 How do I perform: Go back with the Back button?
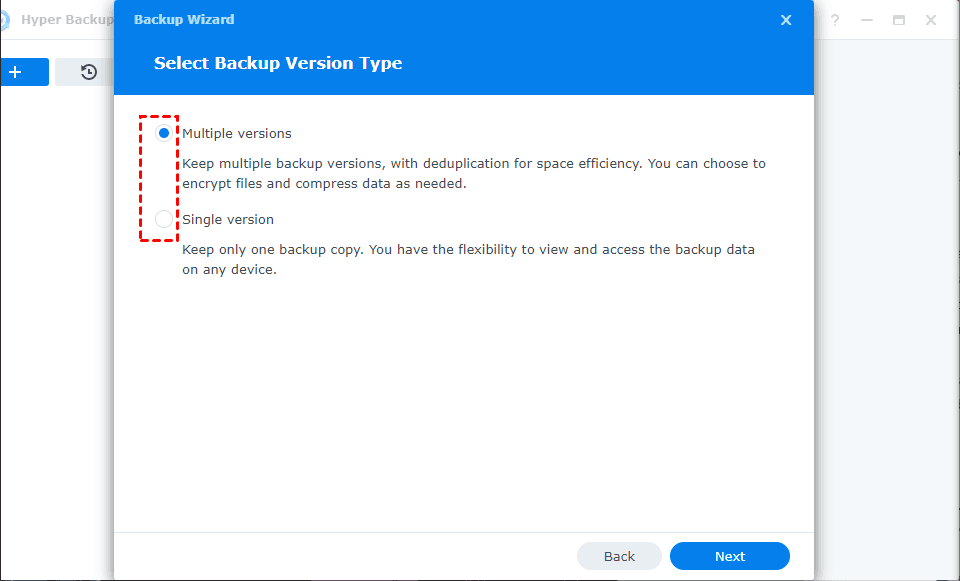point(619,556)
